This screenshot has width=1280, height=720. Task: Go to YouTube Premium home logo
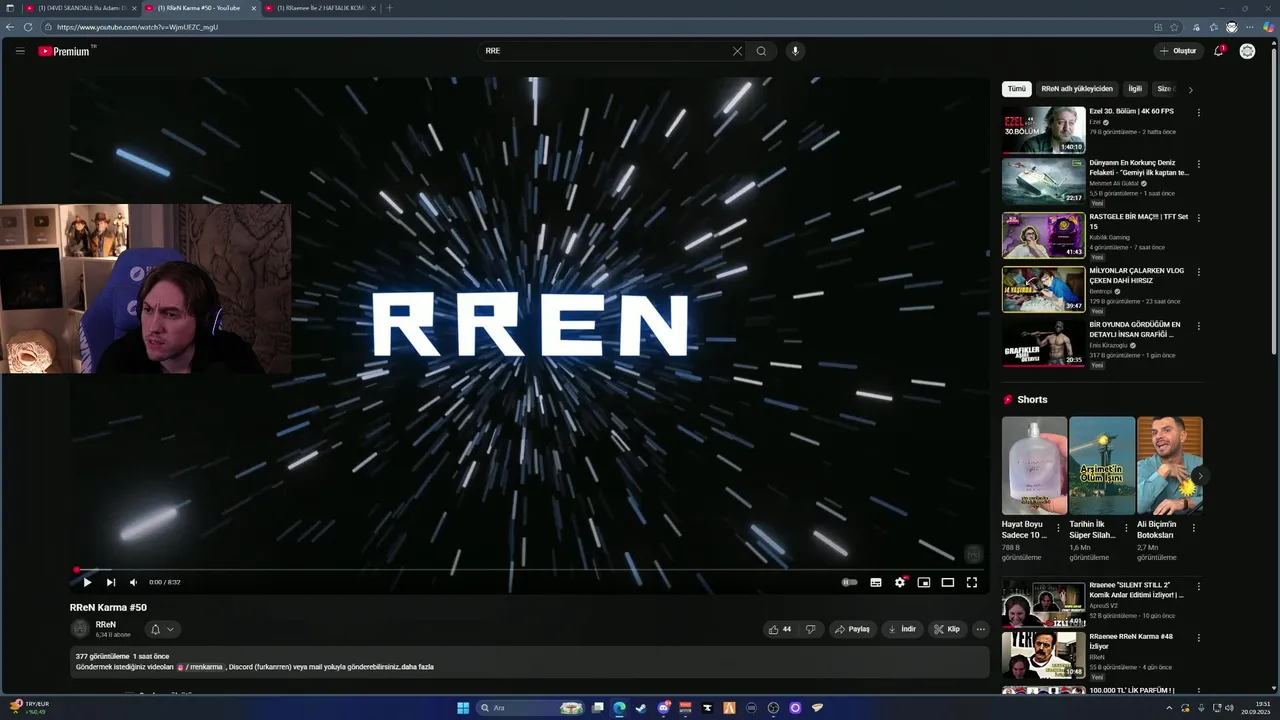tap(64, 51)
